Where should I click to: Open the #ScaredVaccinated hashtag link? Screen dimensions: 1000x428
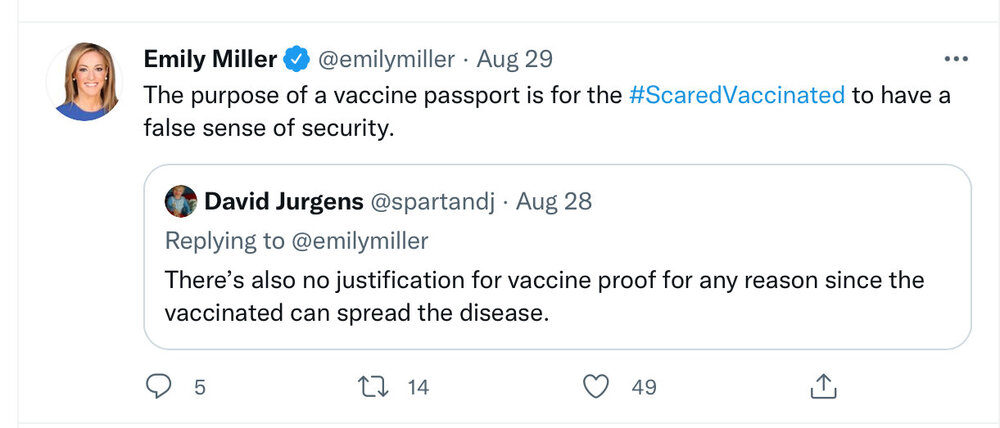click(x=739, y=96)
